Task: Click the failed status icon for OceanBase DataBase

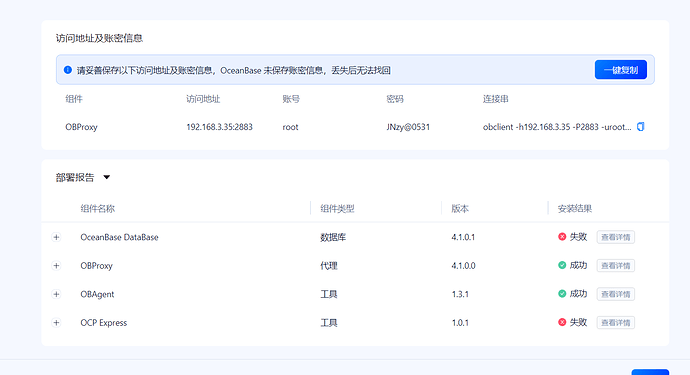Action: [562, 237]
